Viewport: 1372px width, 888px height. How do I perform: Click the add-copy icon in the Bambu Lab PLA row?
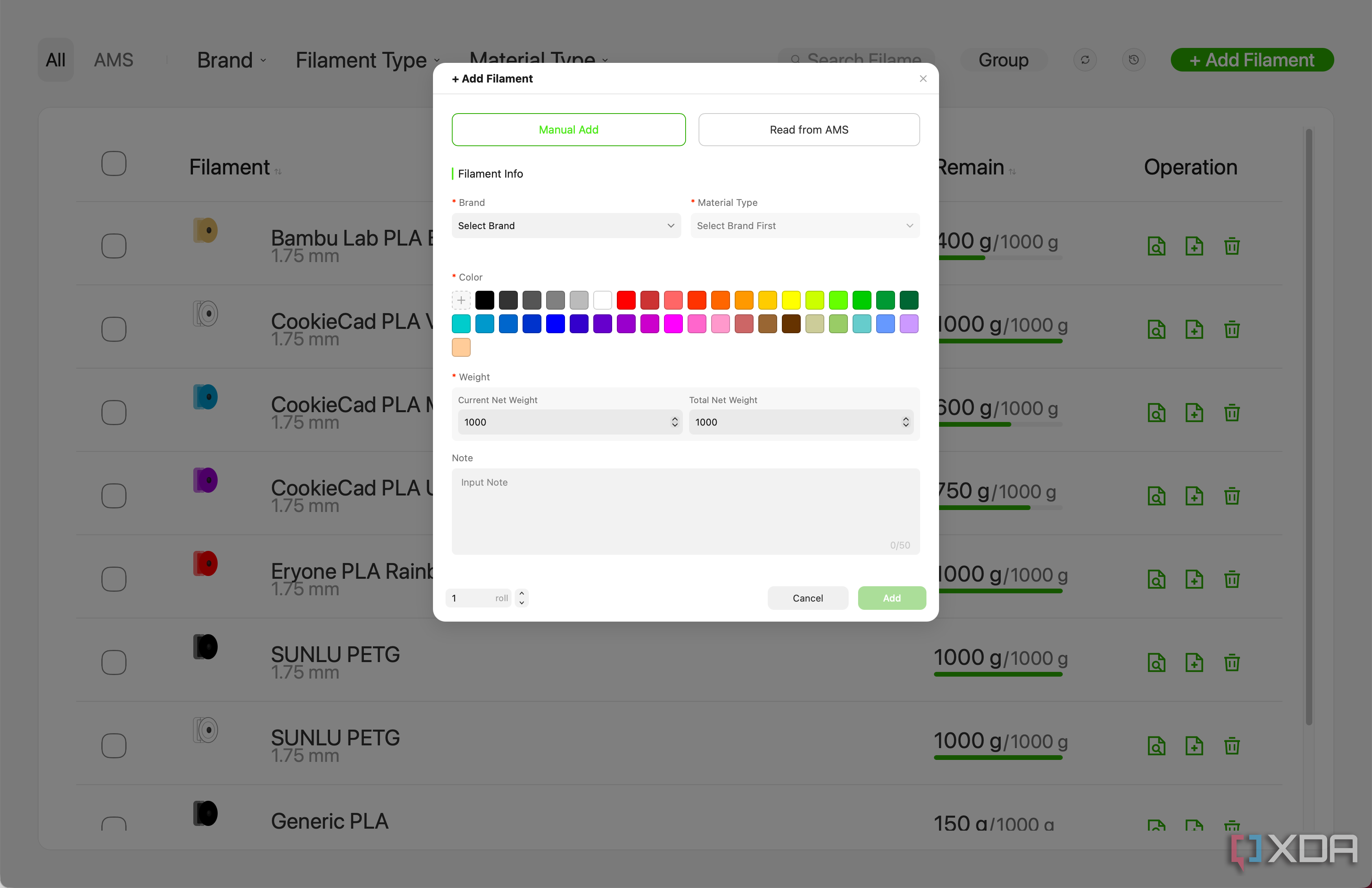click(1194, 246)
